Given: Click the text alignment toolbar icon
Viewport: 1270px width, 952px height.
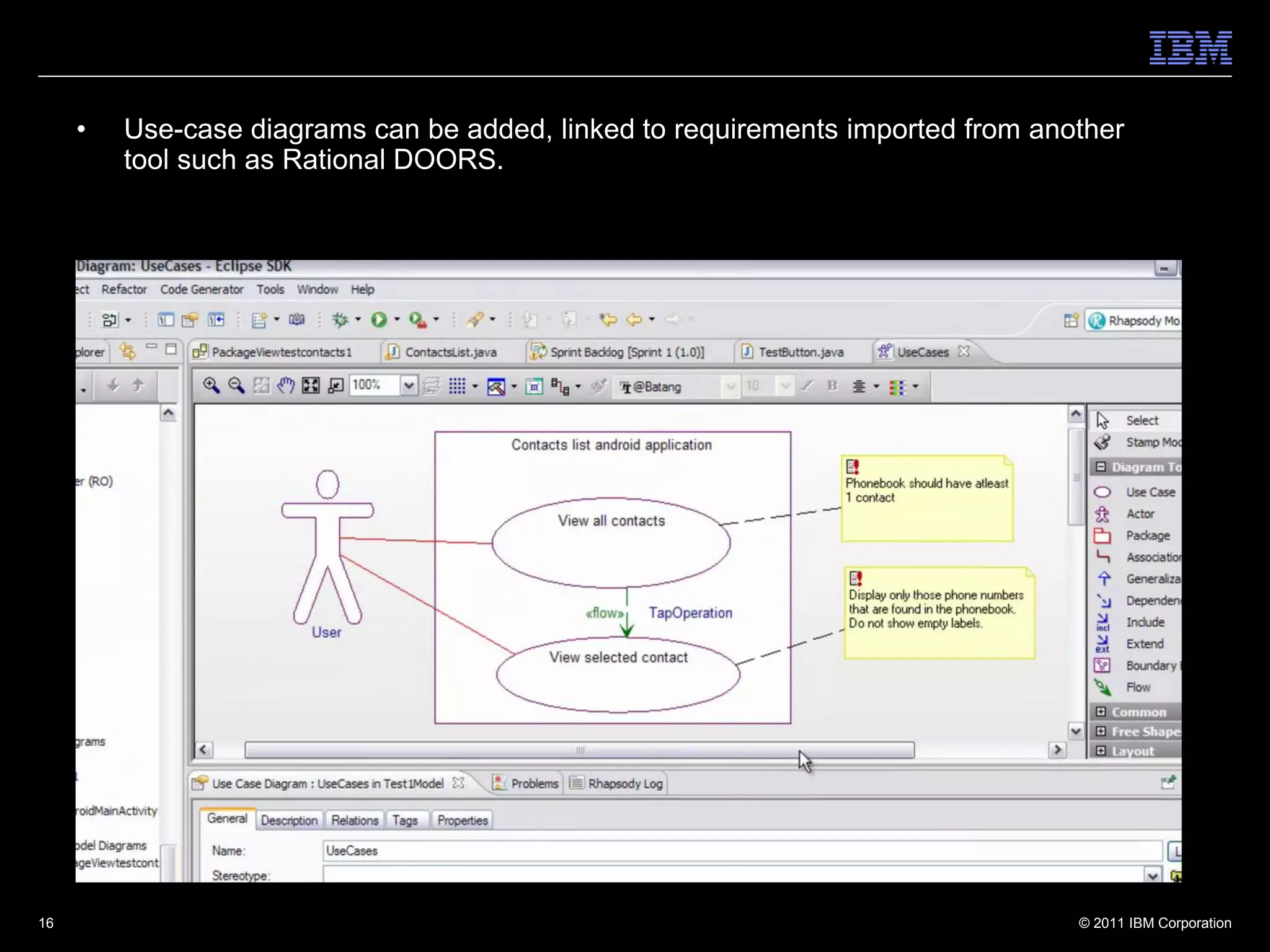Looking at the screenshot, I should 859,387.
